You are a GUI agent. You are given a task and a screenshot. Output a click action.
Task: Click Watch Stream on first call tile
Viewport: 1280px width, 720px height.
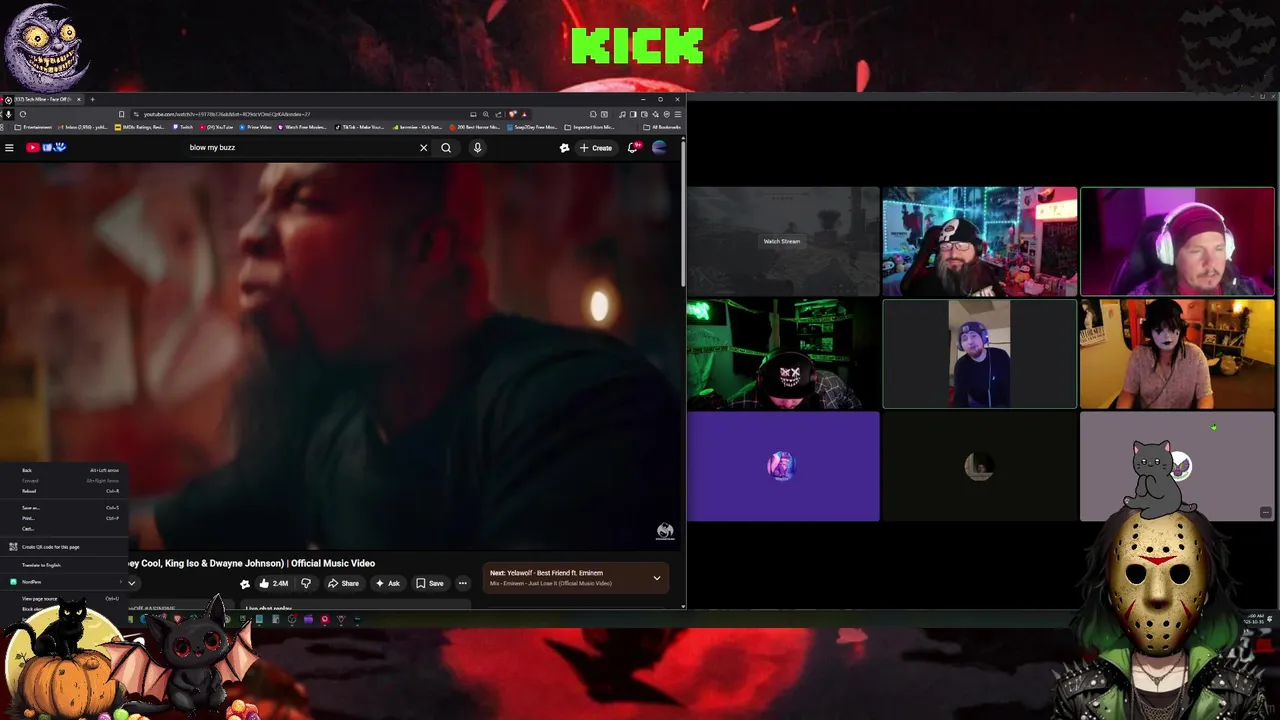782,241
